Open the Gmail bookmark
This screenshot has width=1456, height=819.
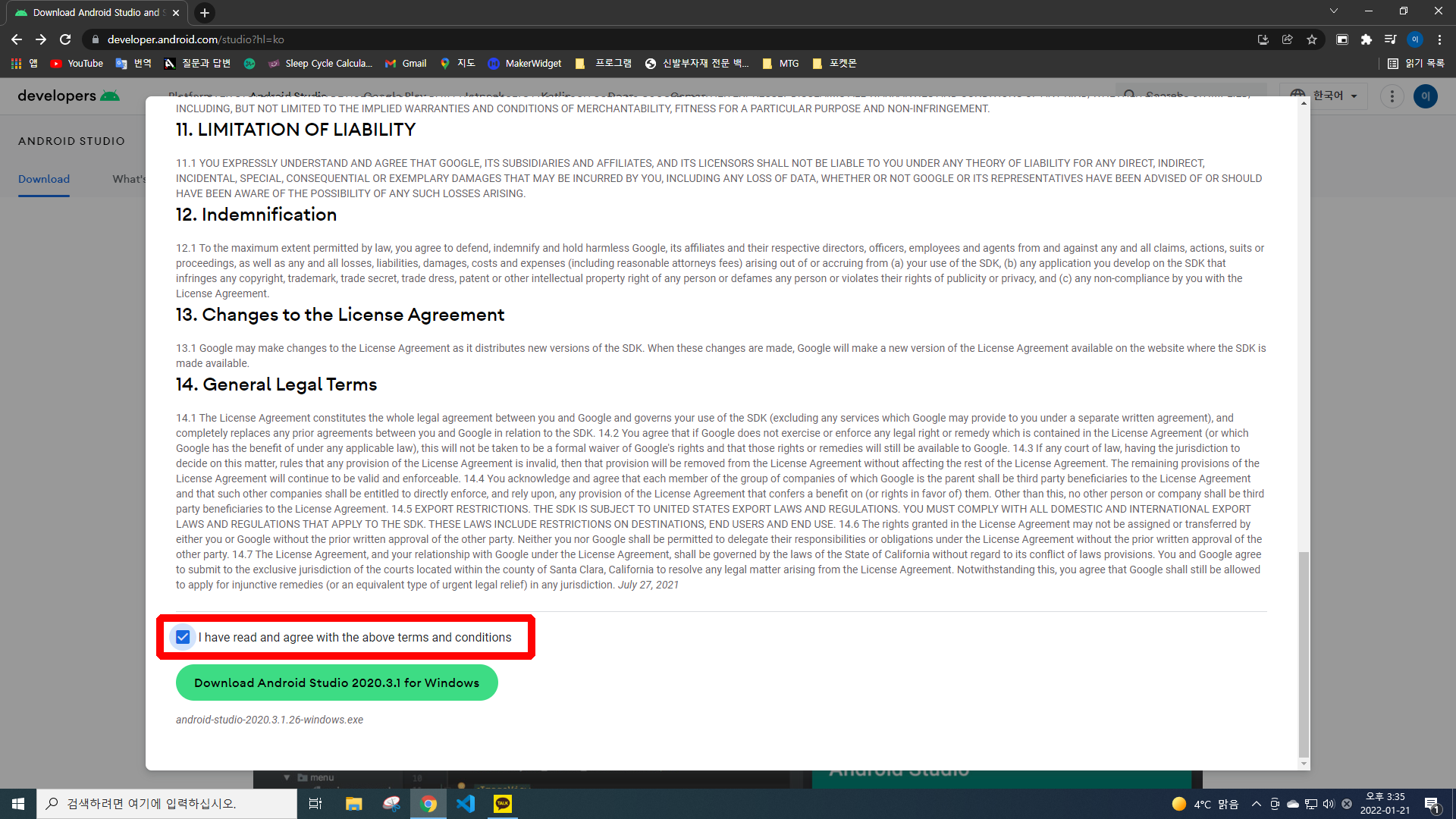[406, 64]
